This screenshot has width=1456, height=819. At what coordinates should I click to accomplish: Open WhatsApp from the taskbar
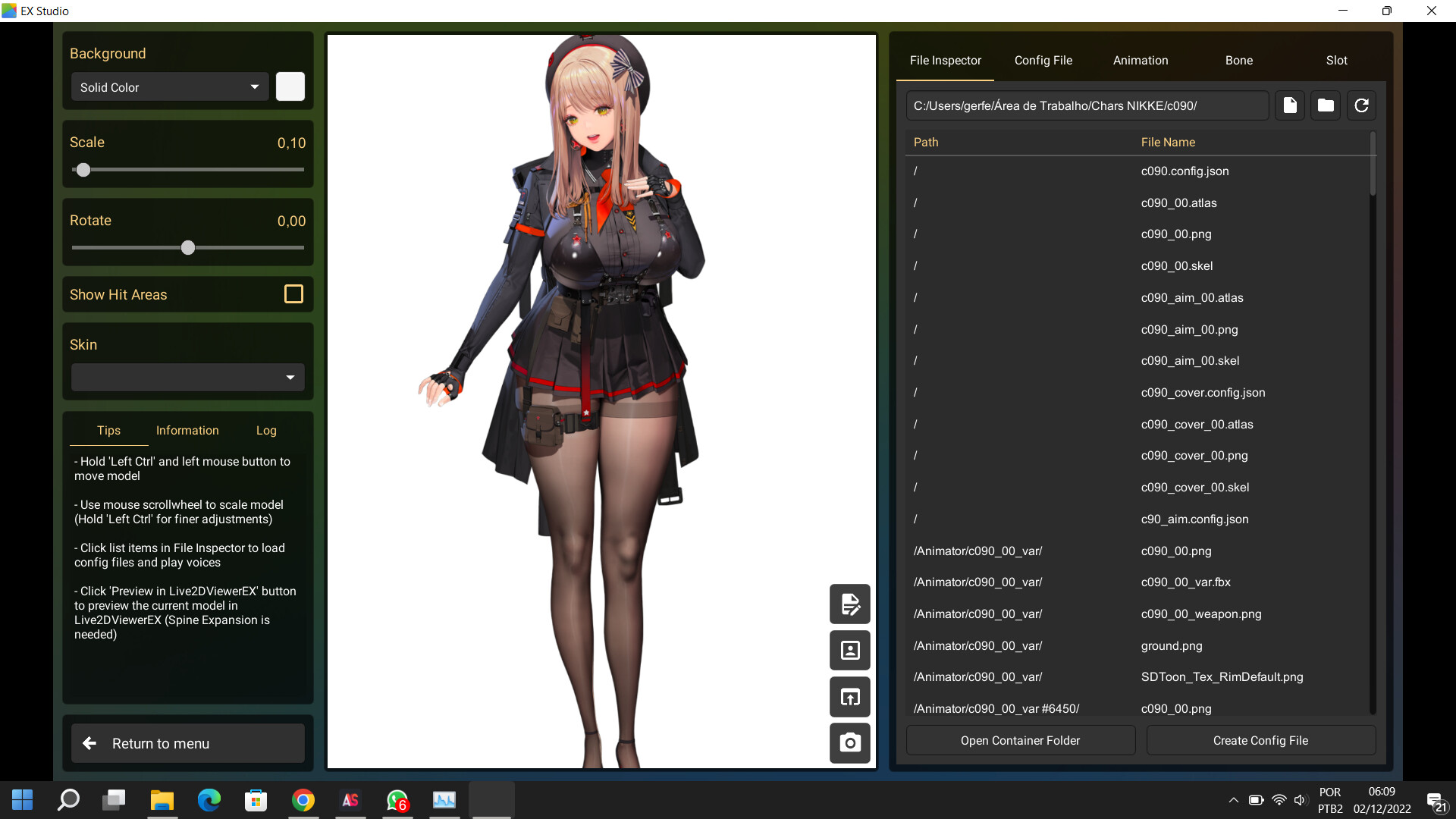(x=397, y=799)
